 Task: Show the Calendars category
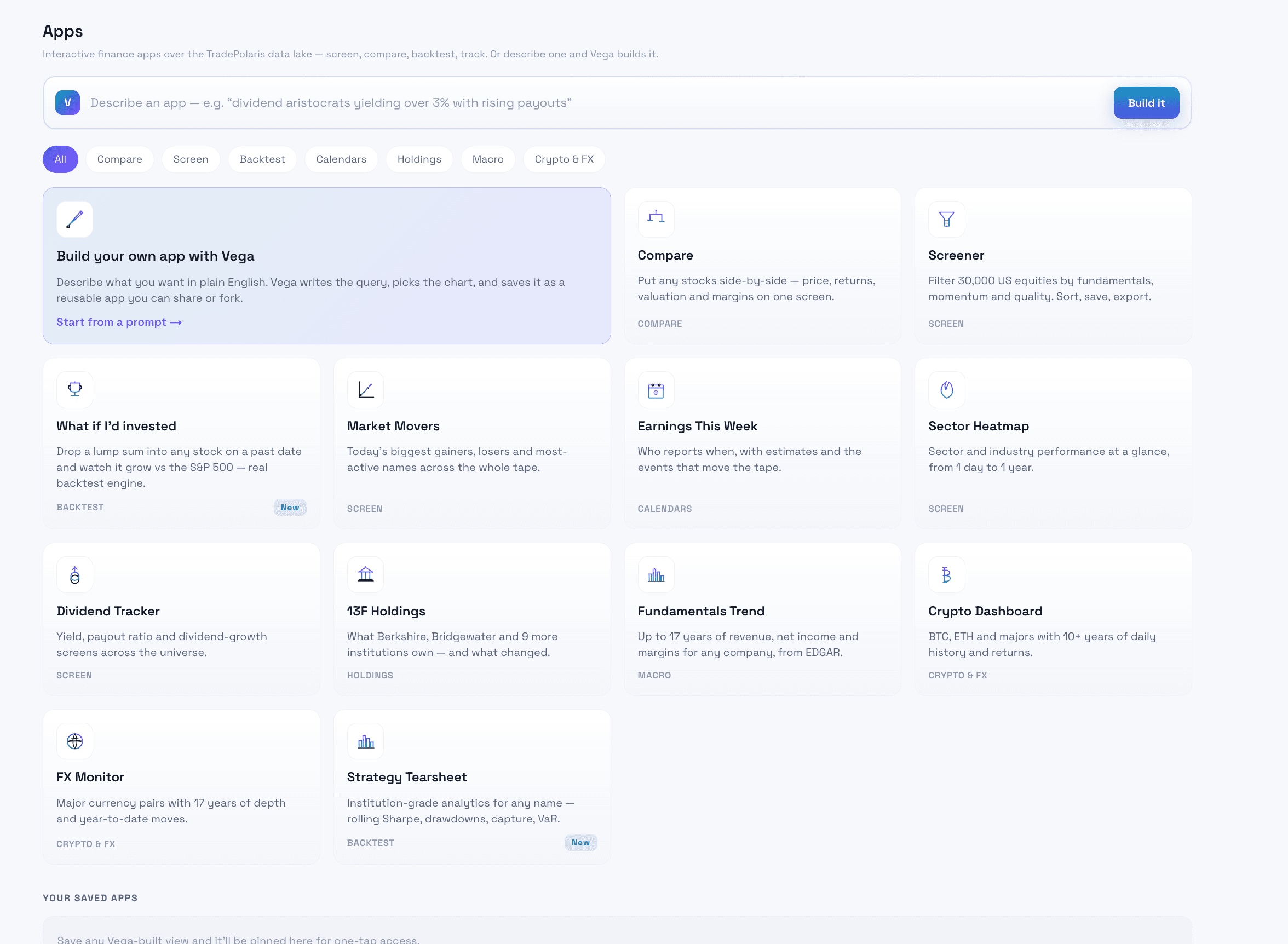(341, 159)
